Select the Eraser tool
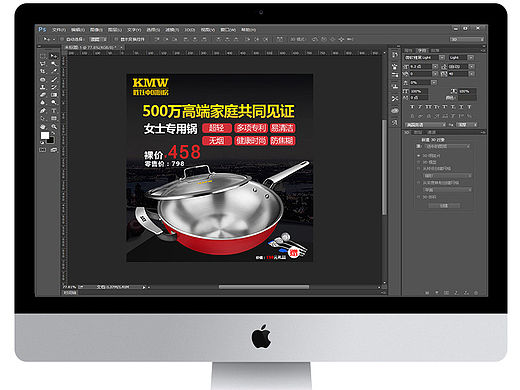Viewport: 520px width, 390px height. (x=43, y=95)
